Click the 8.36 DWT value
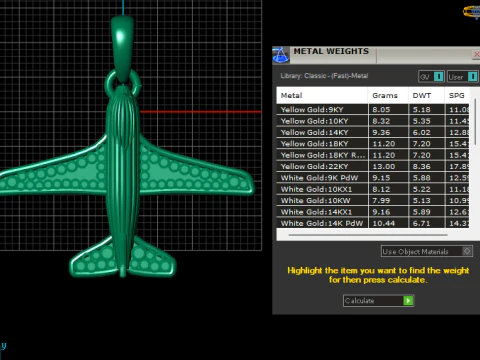This screenshot has height=360, width=480. pyautogui.click(x=421, y=166)
